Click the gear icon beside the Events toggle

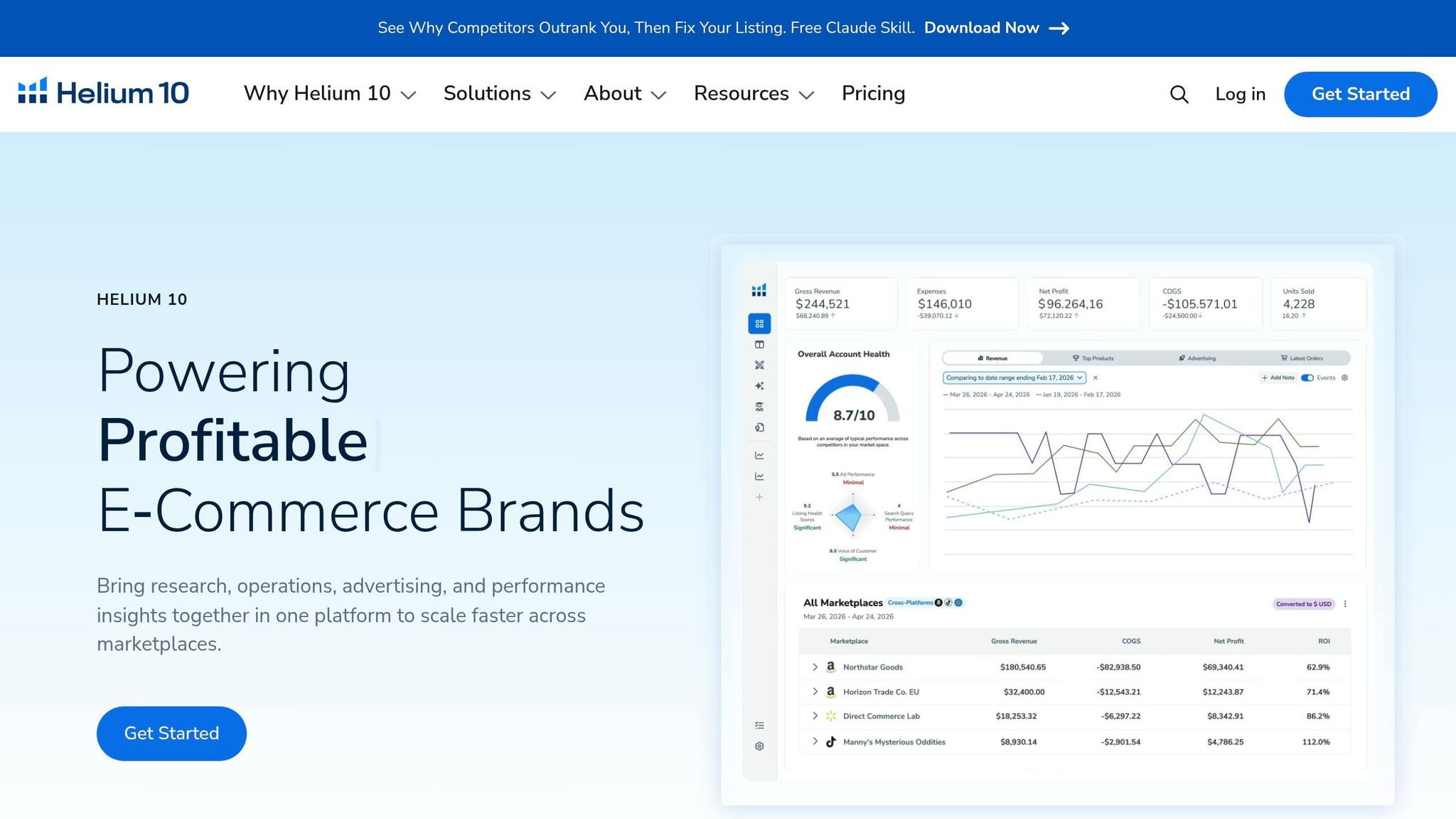(x=1344, y=378)
